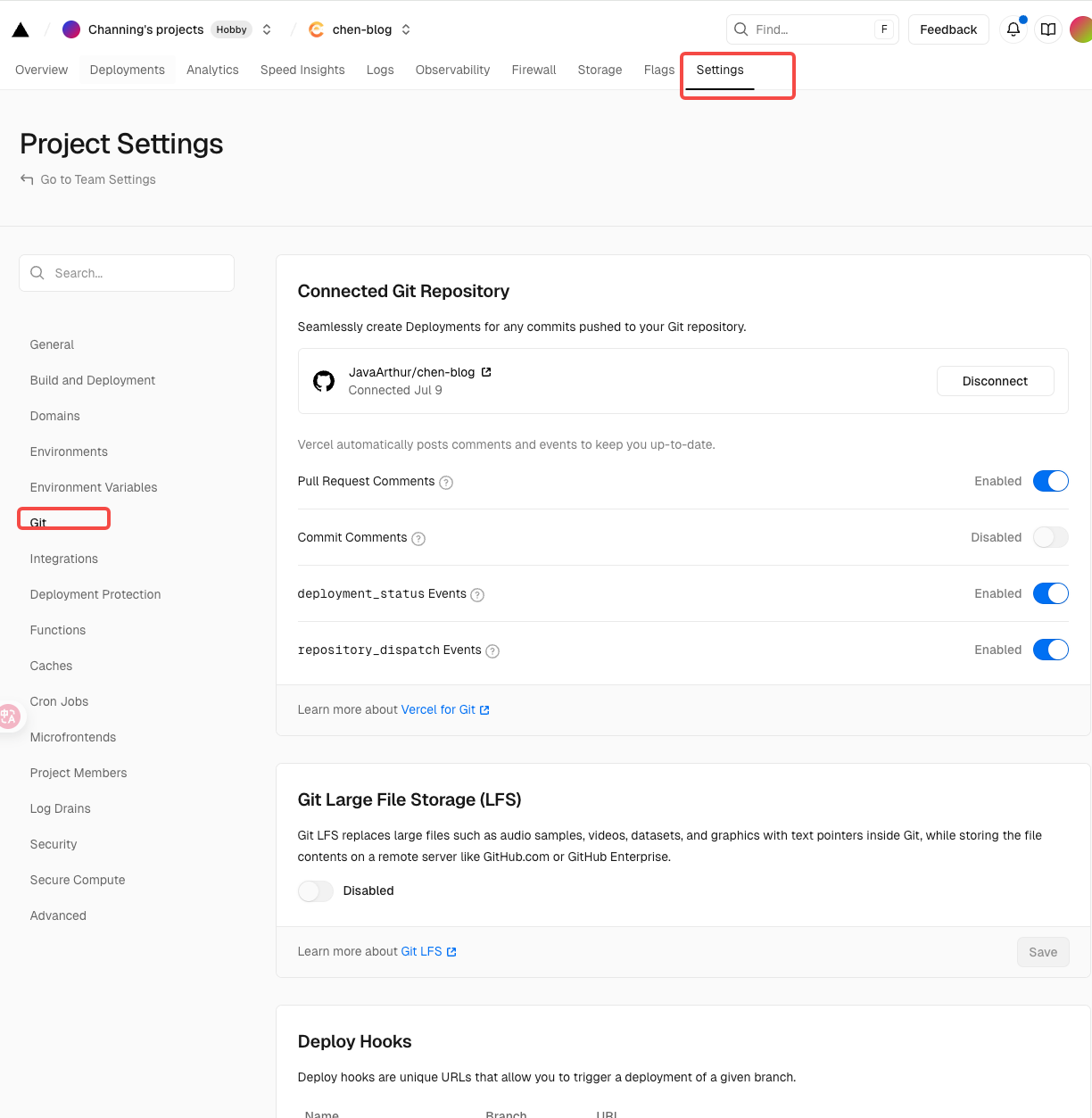
Task: Expand the chen-blog project switcher
Action: point(406,29)
